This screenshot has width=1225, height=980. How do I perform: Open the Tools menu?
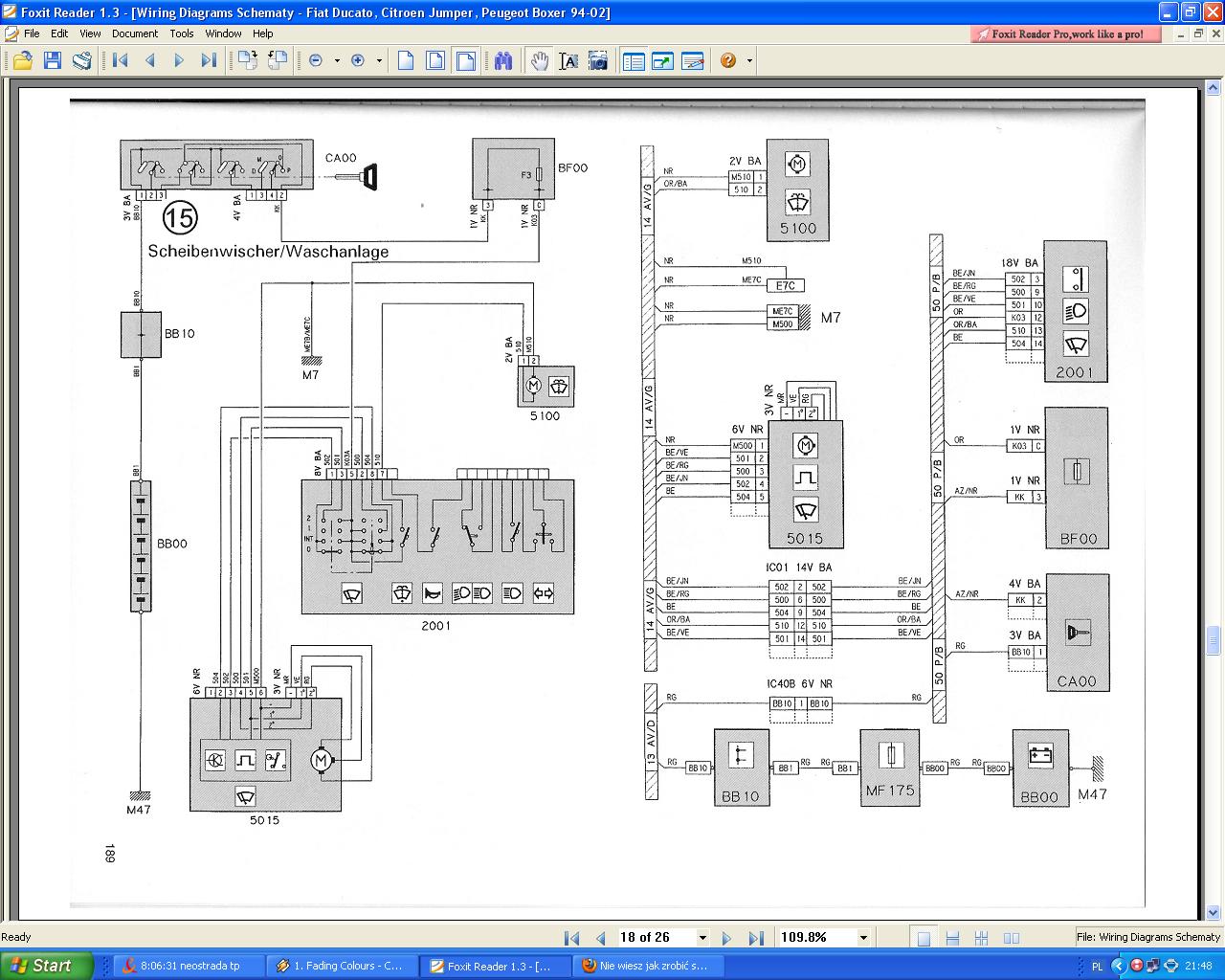pyautogui.click(x=182, y=33)
